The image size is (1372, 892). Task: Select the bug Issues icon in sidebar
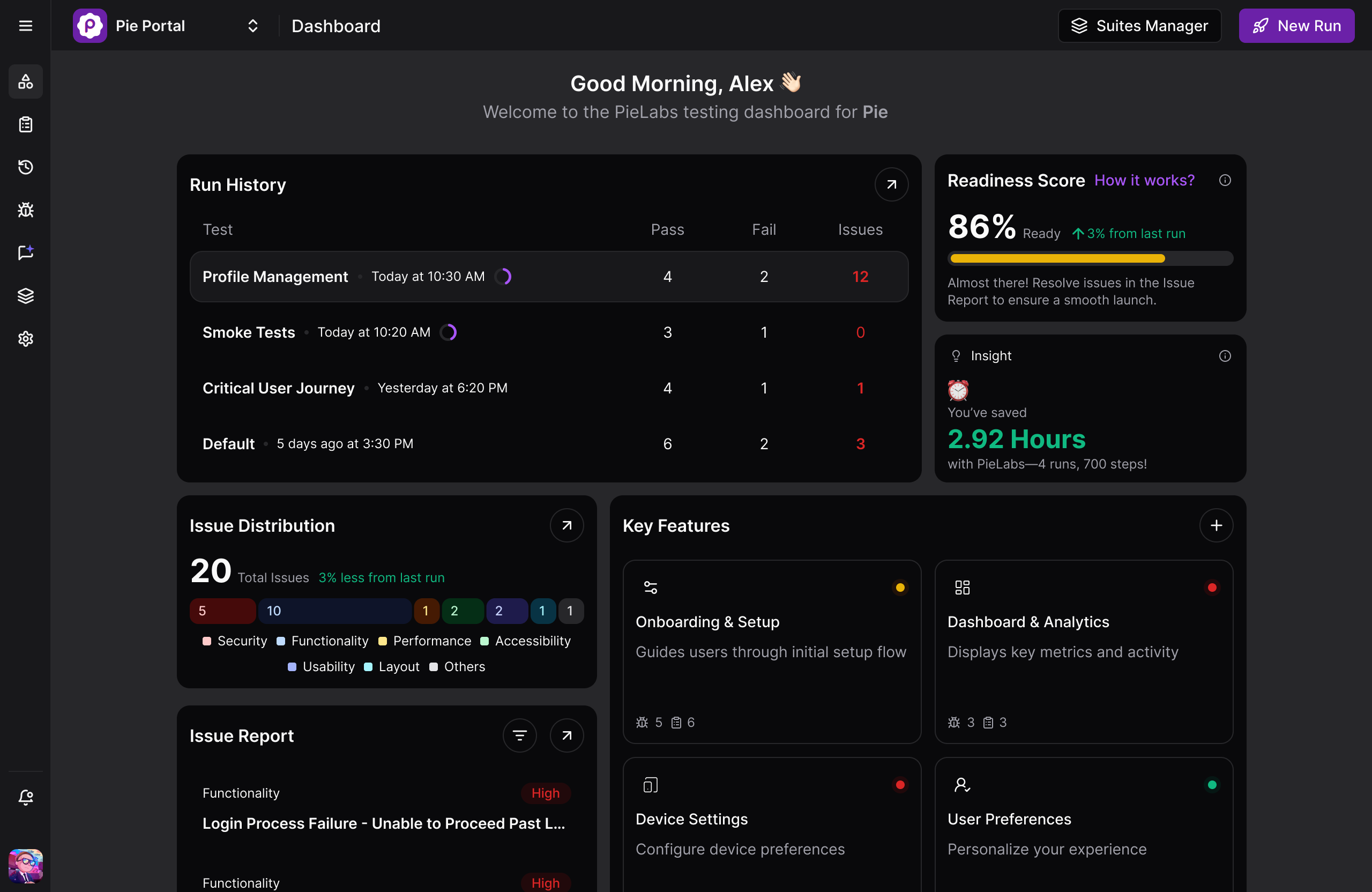[x=25, y=210]
